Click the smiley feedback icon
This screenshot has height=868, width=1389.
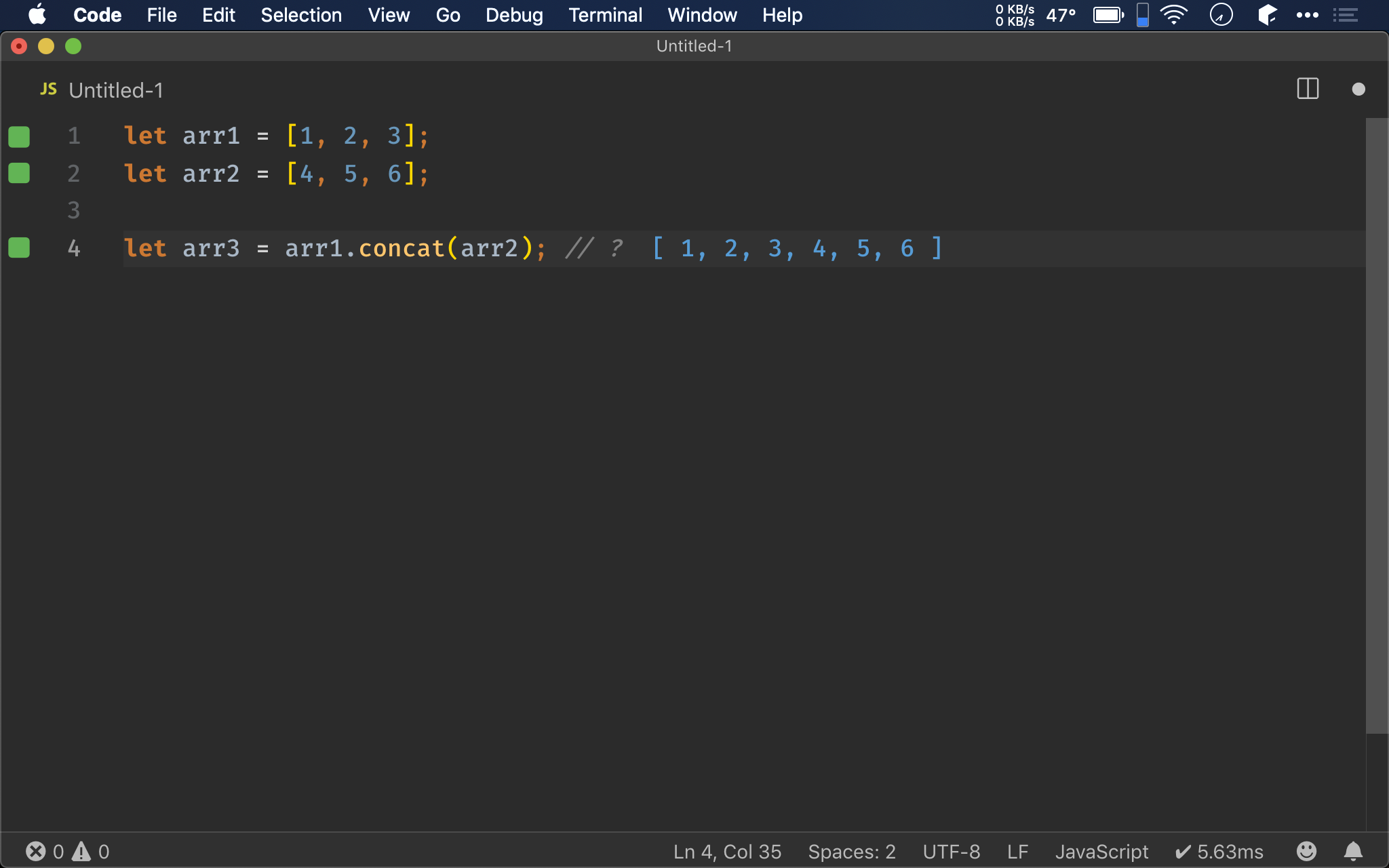(1306, 851)
